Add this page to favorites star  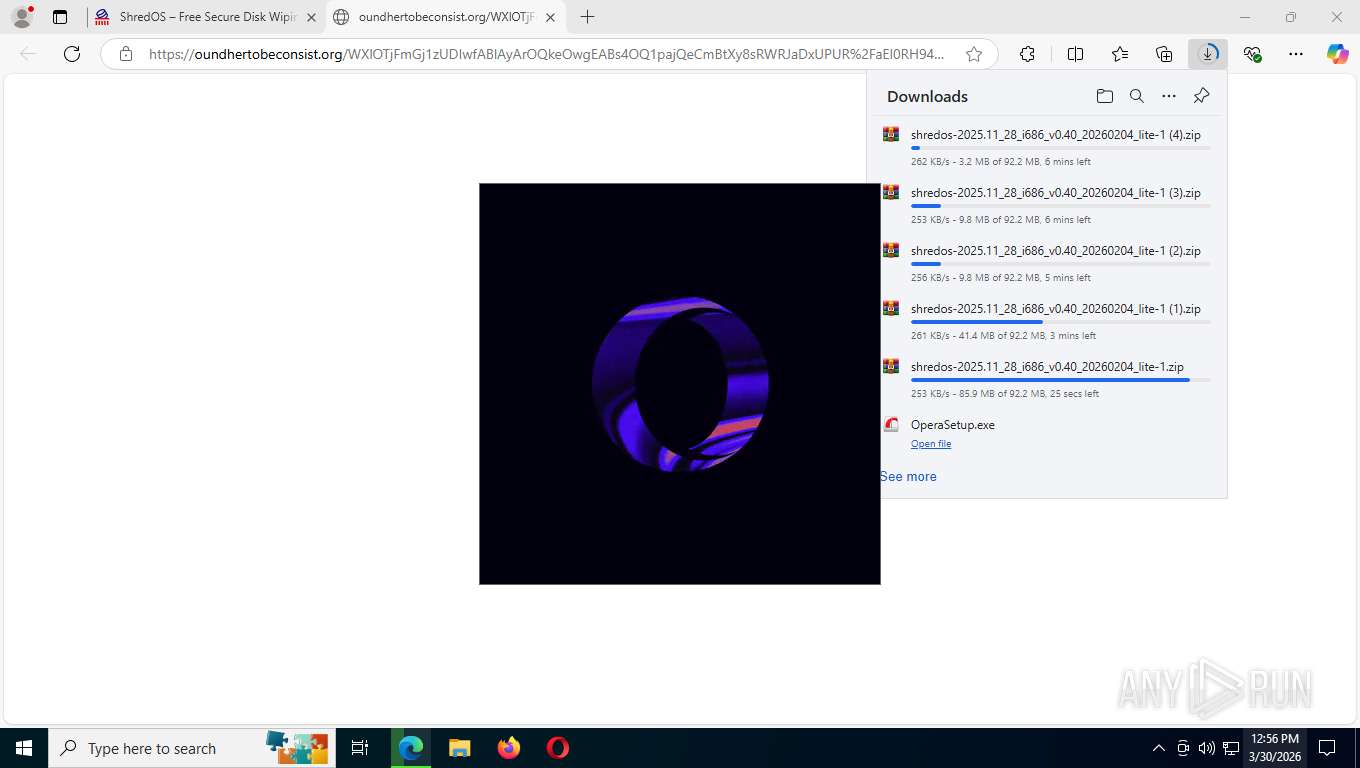click(x=973, y=54)
